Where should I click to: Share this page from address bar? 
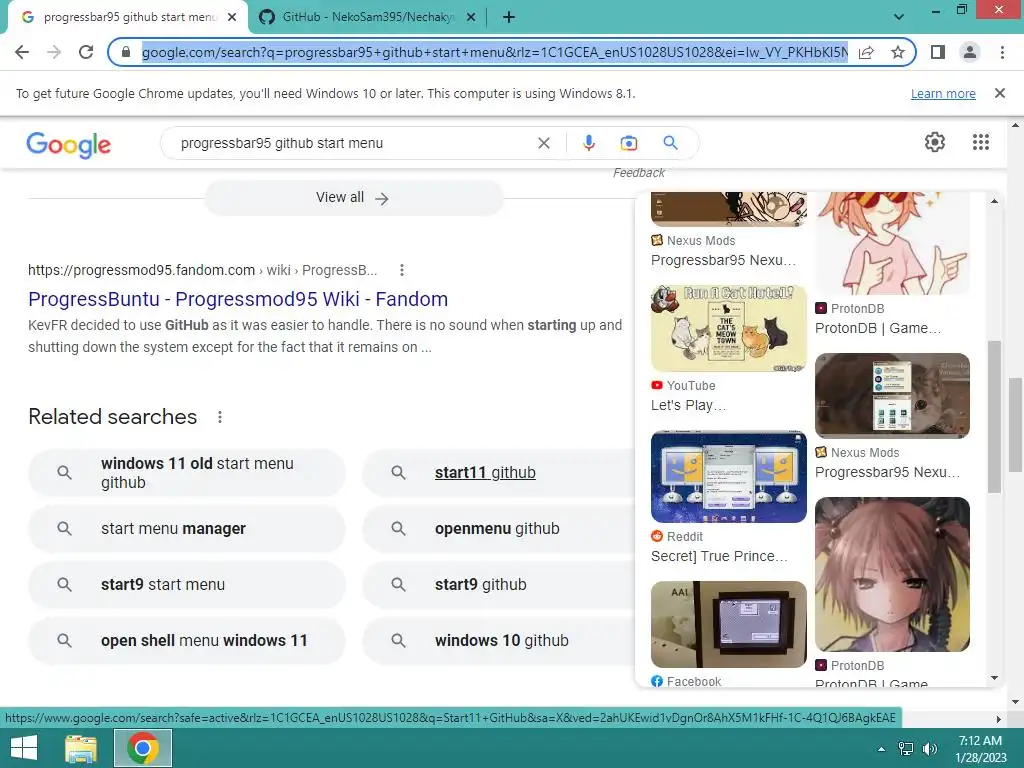(x=866, y=52)
